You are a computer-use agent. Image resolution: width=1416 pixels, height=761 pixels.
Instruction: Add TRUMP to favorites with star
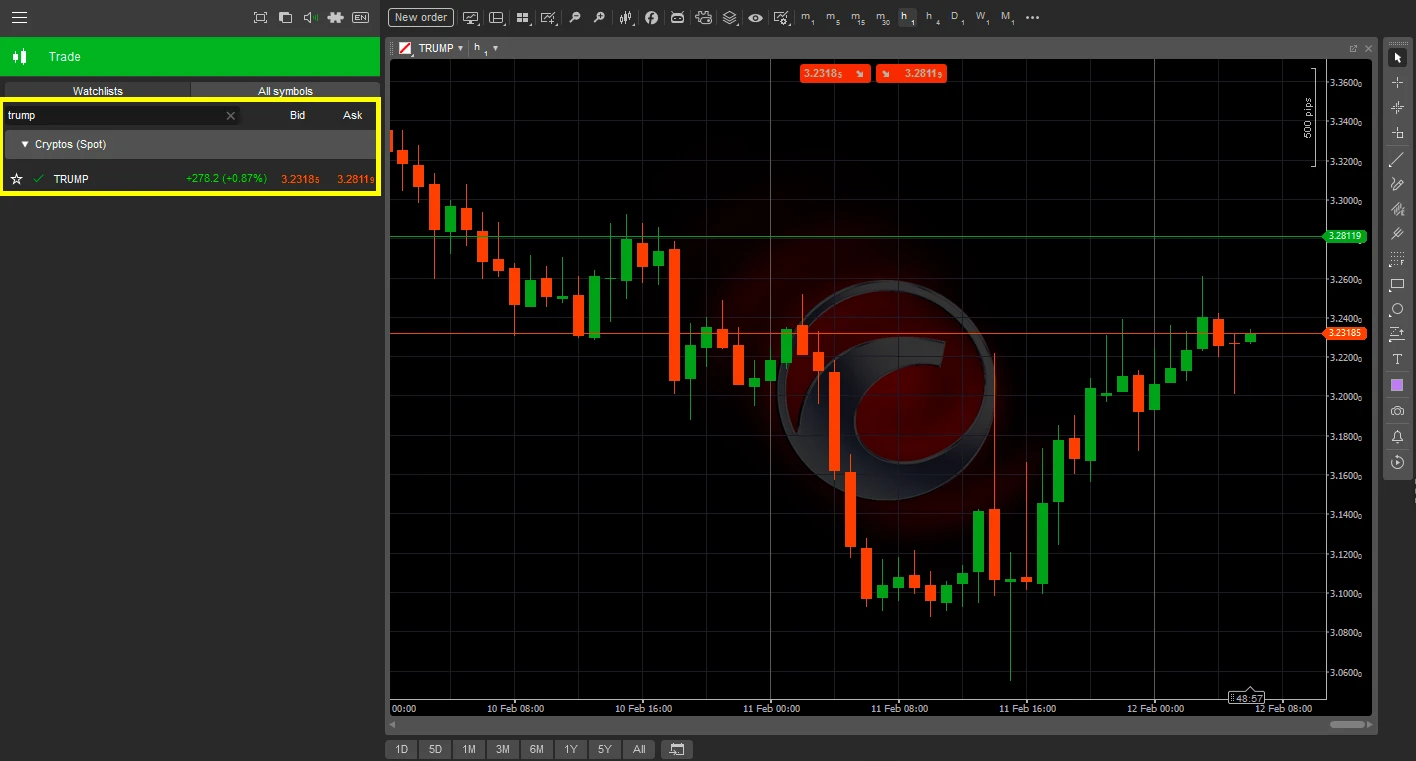(16, 179)
